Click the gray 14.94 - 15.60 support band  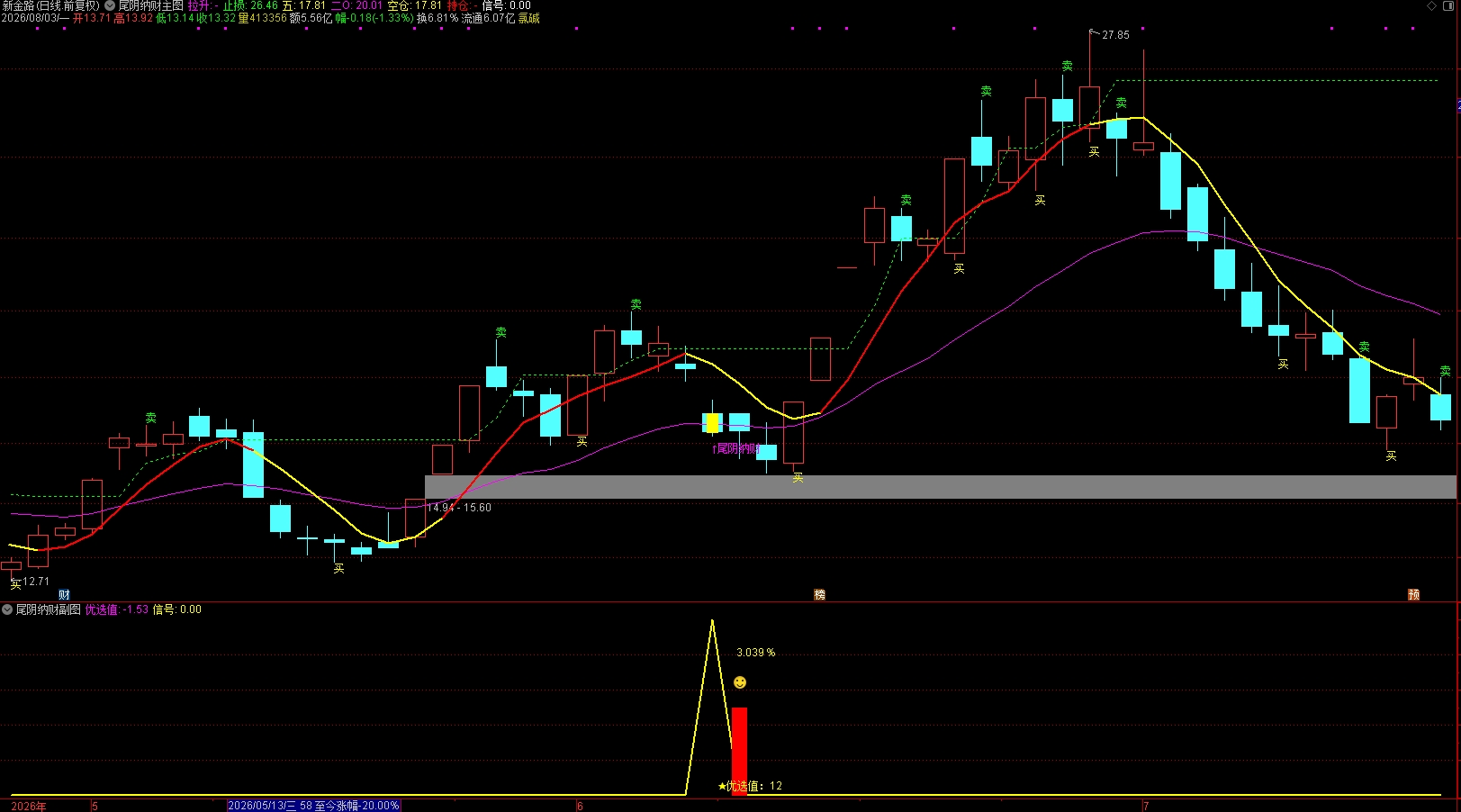point(941,487)
